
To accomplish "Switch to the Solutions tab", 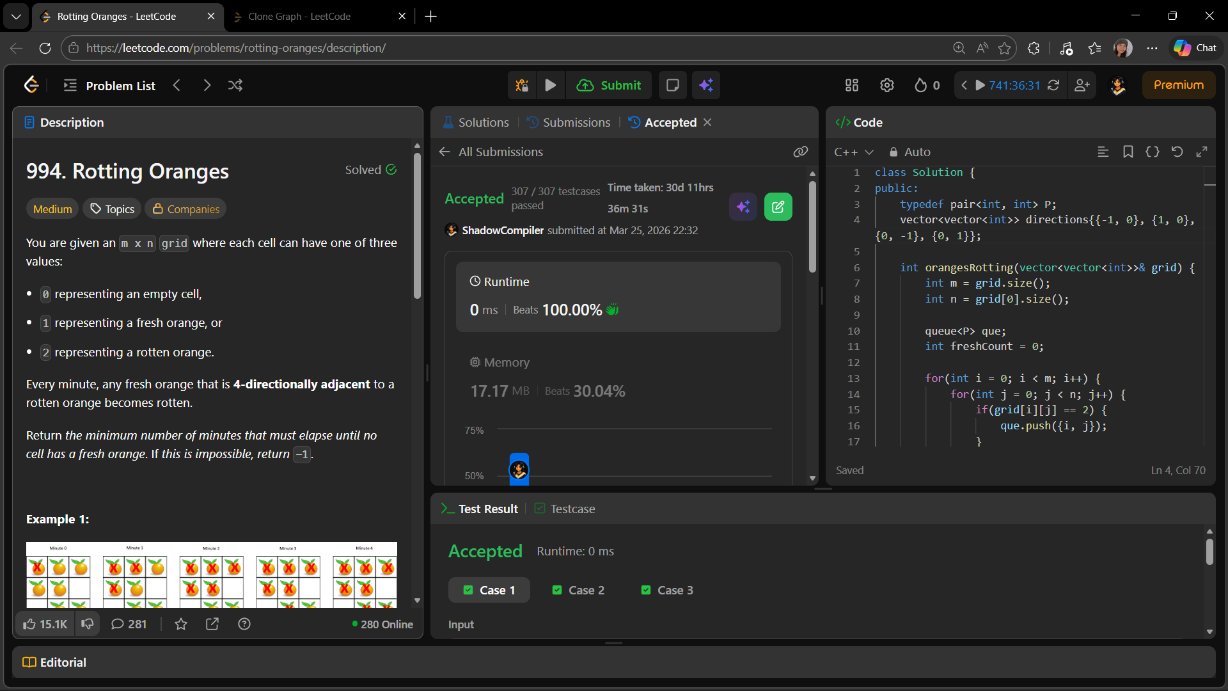I will coord(475,122).
